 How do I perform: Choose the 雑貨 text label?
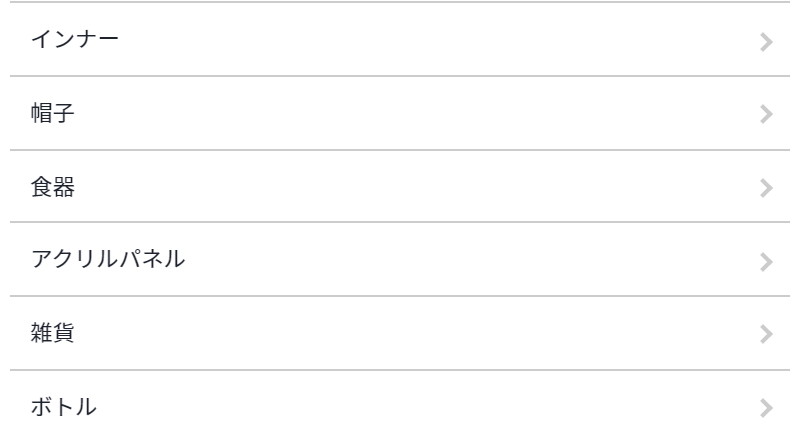point(53,334)
